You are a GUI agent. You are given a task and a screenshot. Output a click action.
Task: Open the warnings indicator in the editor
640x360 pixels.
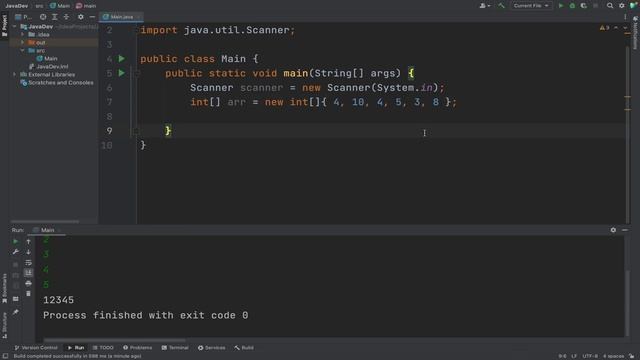(x=604, y=28)
